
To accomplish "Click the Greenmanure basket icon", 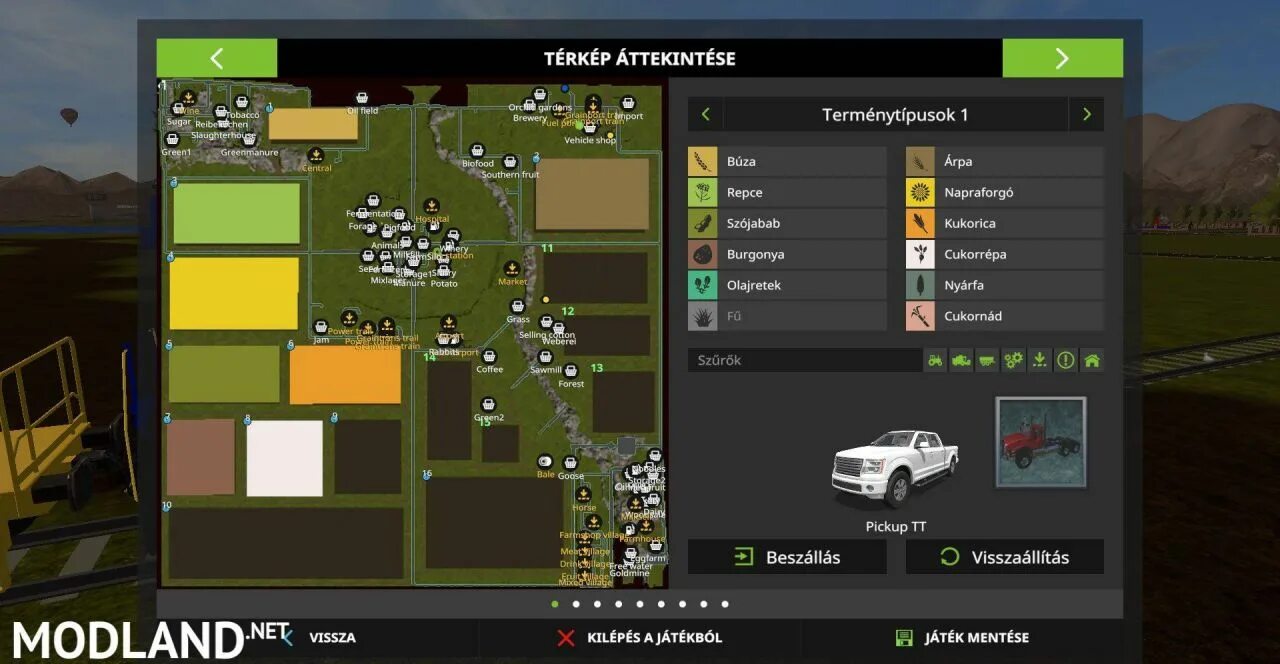I will pyautogui.click(x=249, y=140).
